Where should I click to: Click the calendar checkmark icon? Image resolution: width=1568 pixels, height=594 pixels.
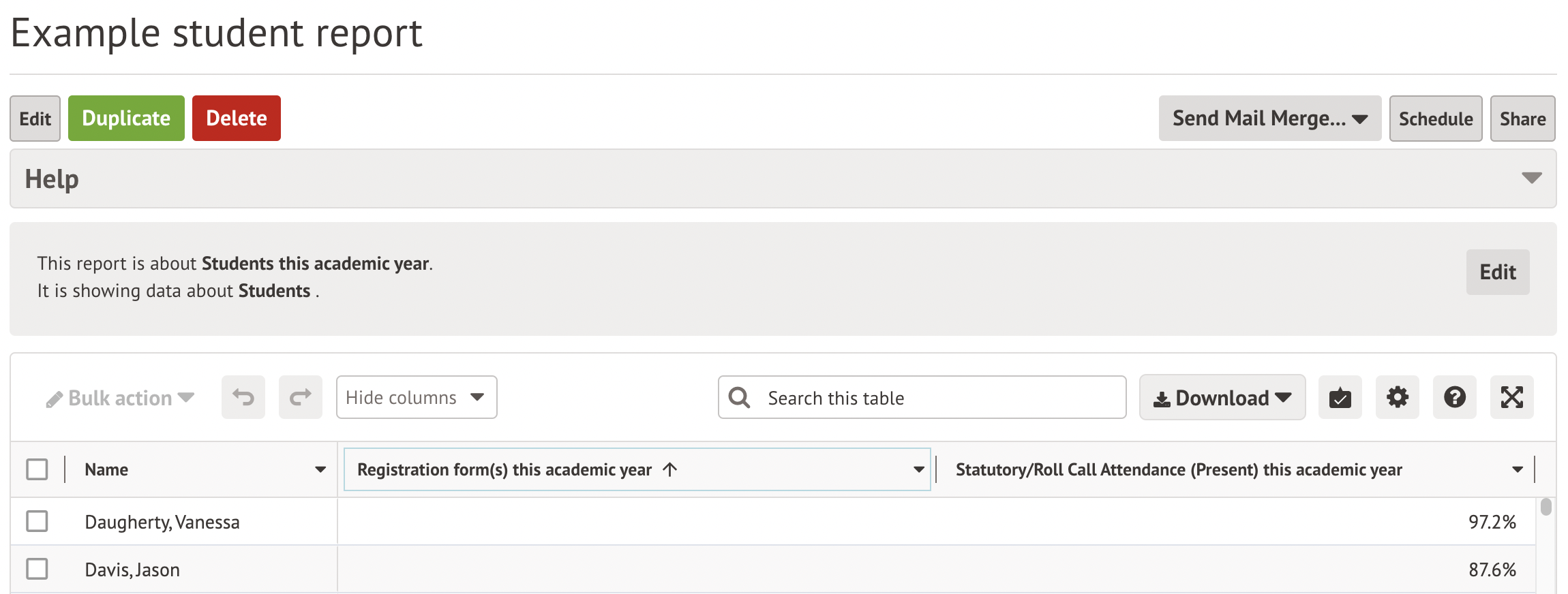[1340, 398]
